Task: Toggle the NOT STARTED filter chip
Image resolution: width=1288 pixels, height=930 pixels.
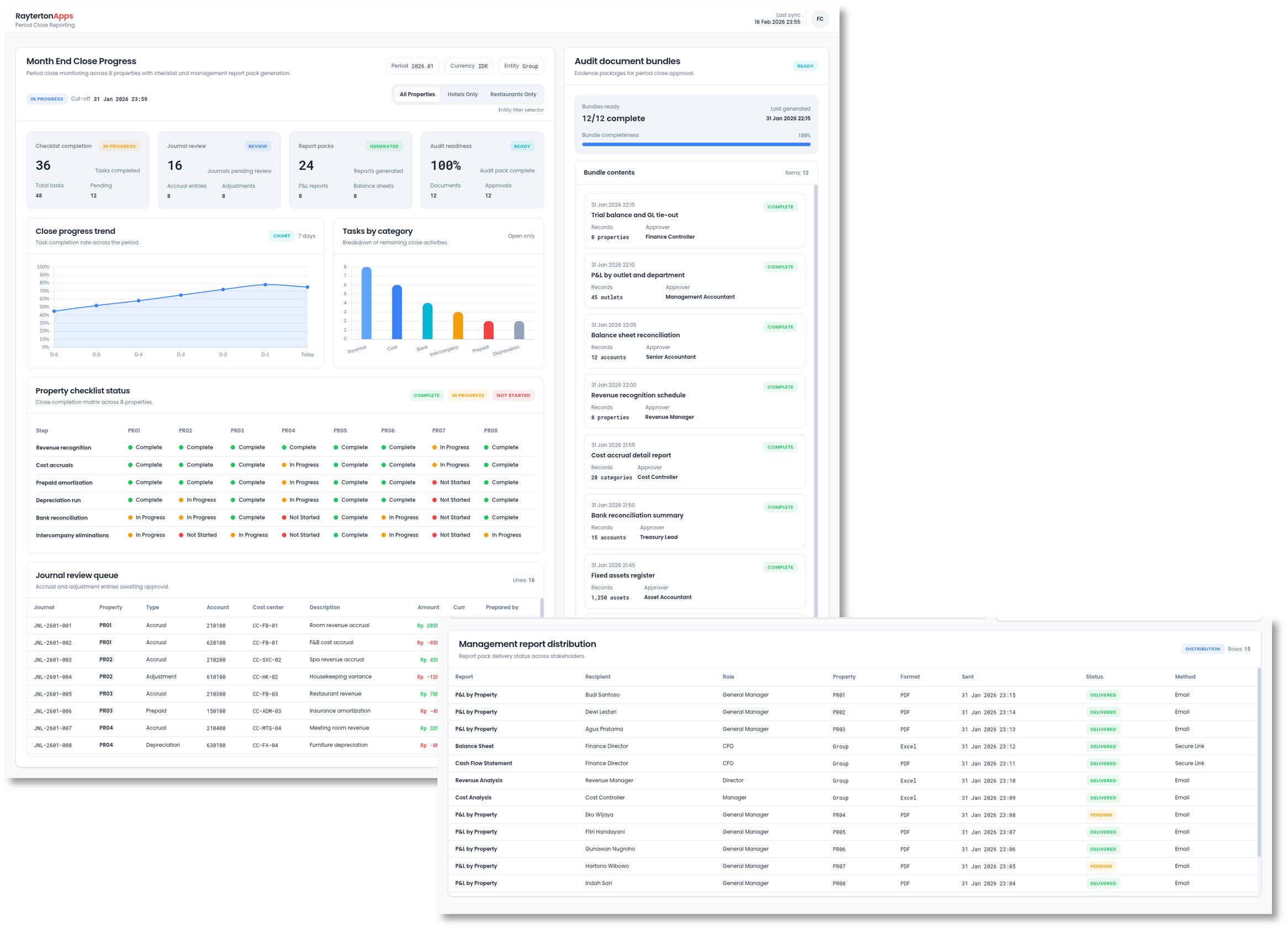Action: tap(513, 396)
